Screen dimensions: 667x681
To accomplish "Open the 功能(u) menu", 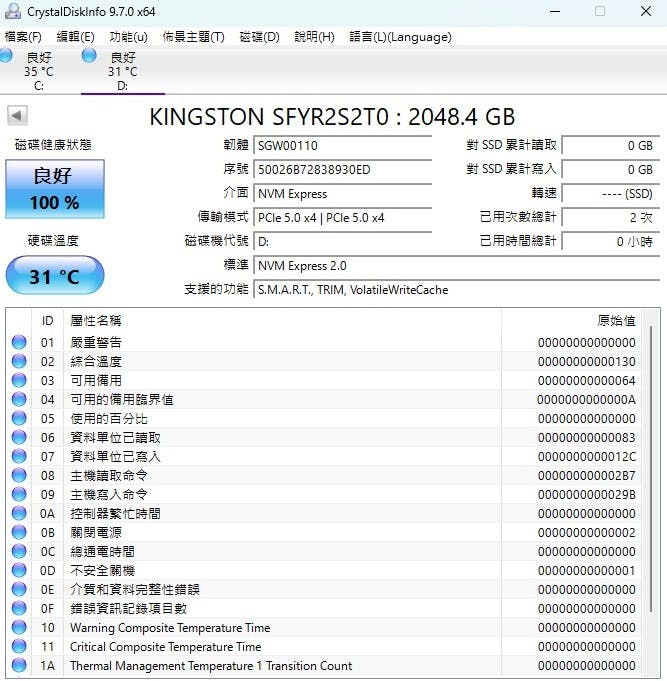I will click(128, 37).
